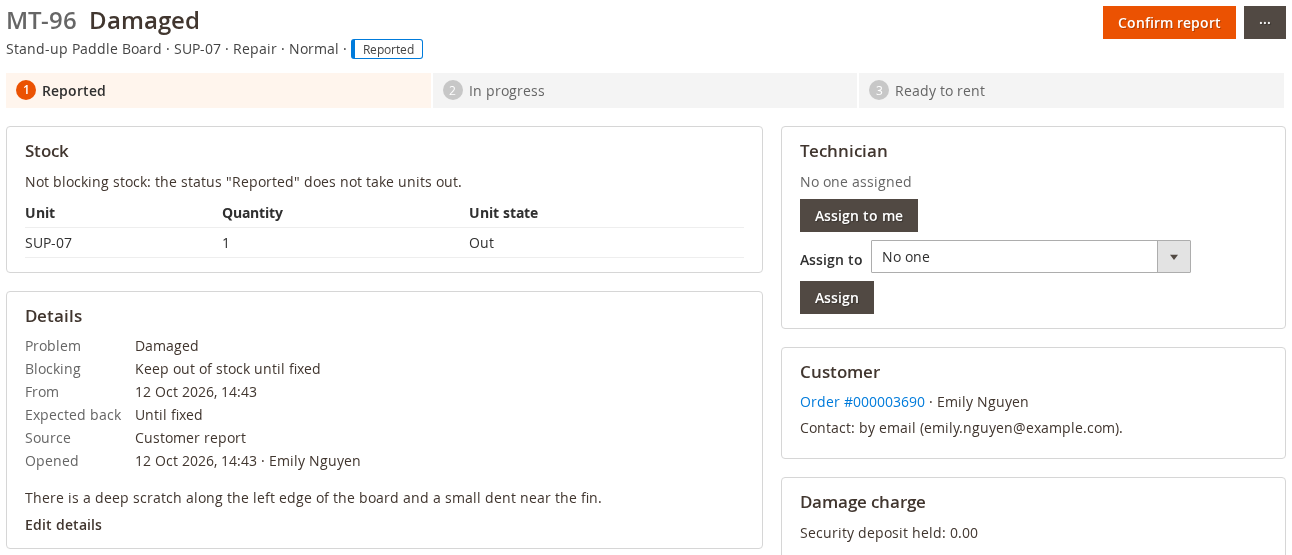Viewport: 1292px width, 555px height.
Task: Click the Assign button
Action: tap(836, 297)
